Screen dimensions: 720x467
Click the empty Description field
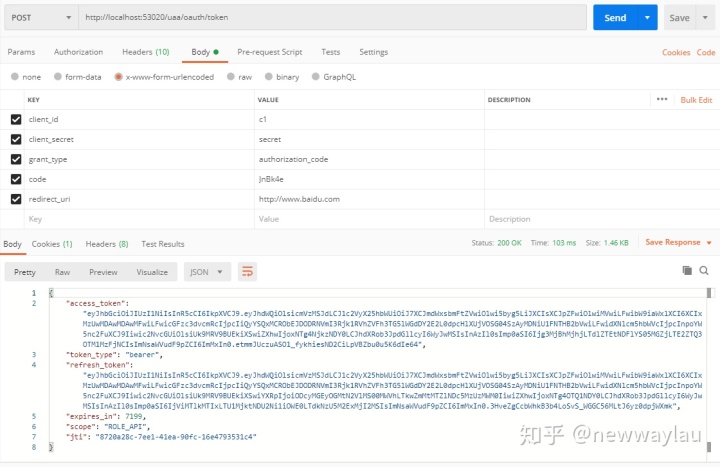pyautogui.click(x=602, y=219)
